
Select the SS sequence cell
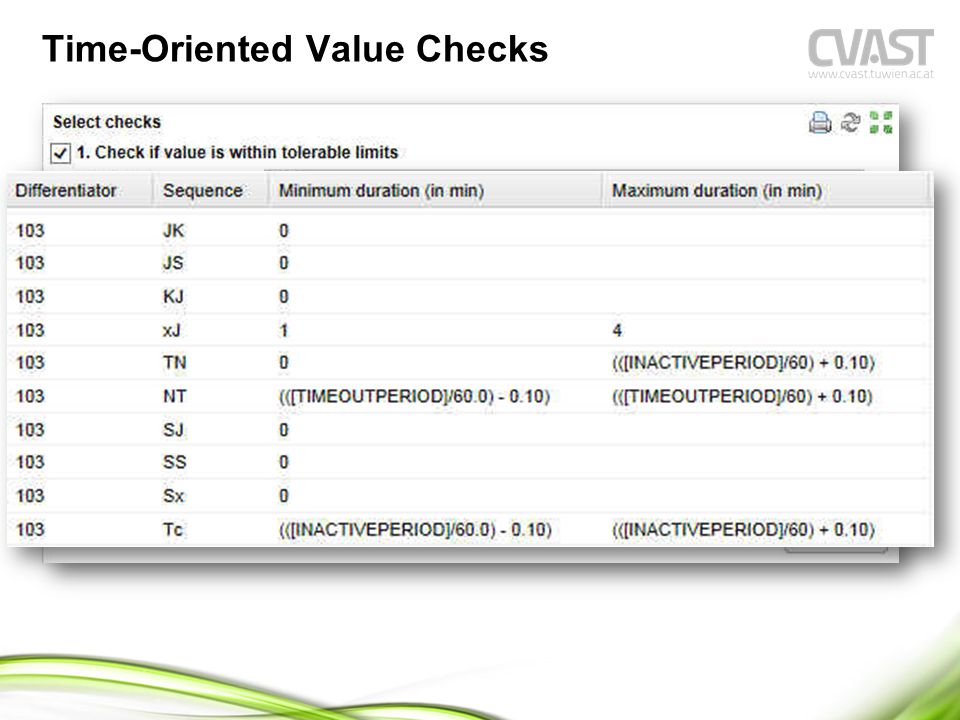(174, 462)
